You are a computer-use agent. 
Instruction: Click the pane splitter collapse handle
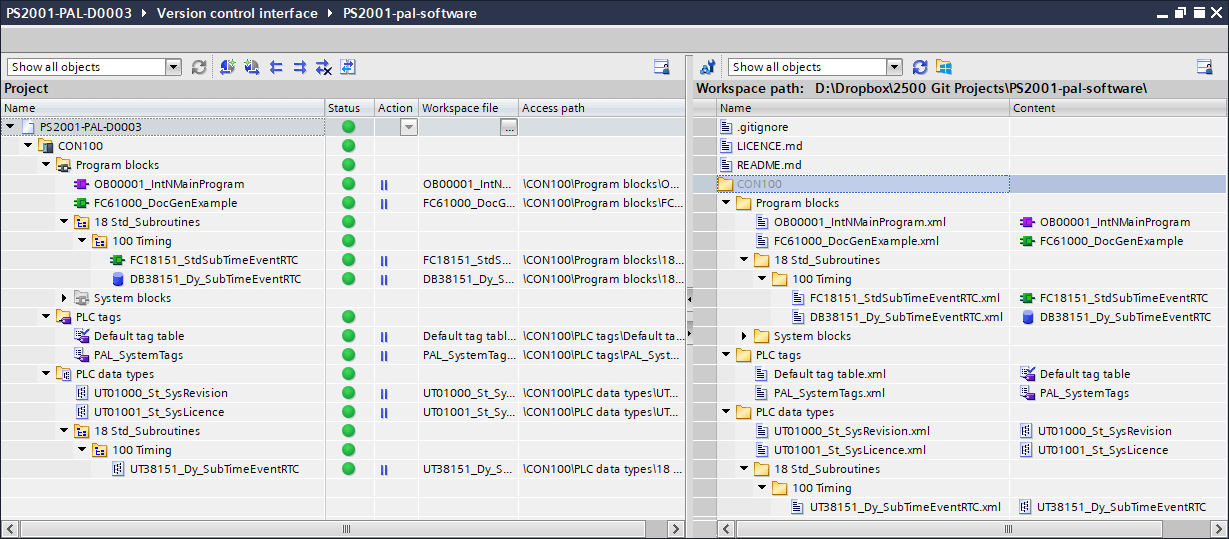(688, 298)
